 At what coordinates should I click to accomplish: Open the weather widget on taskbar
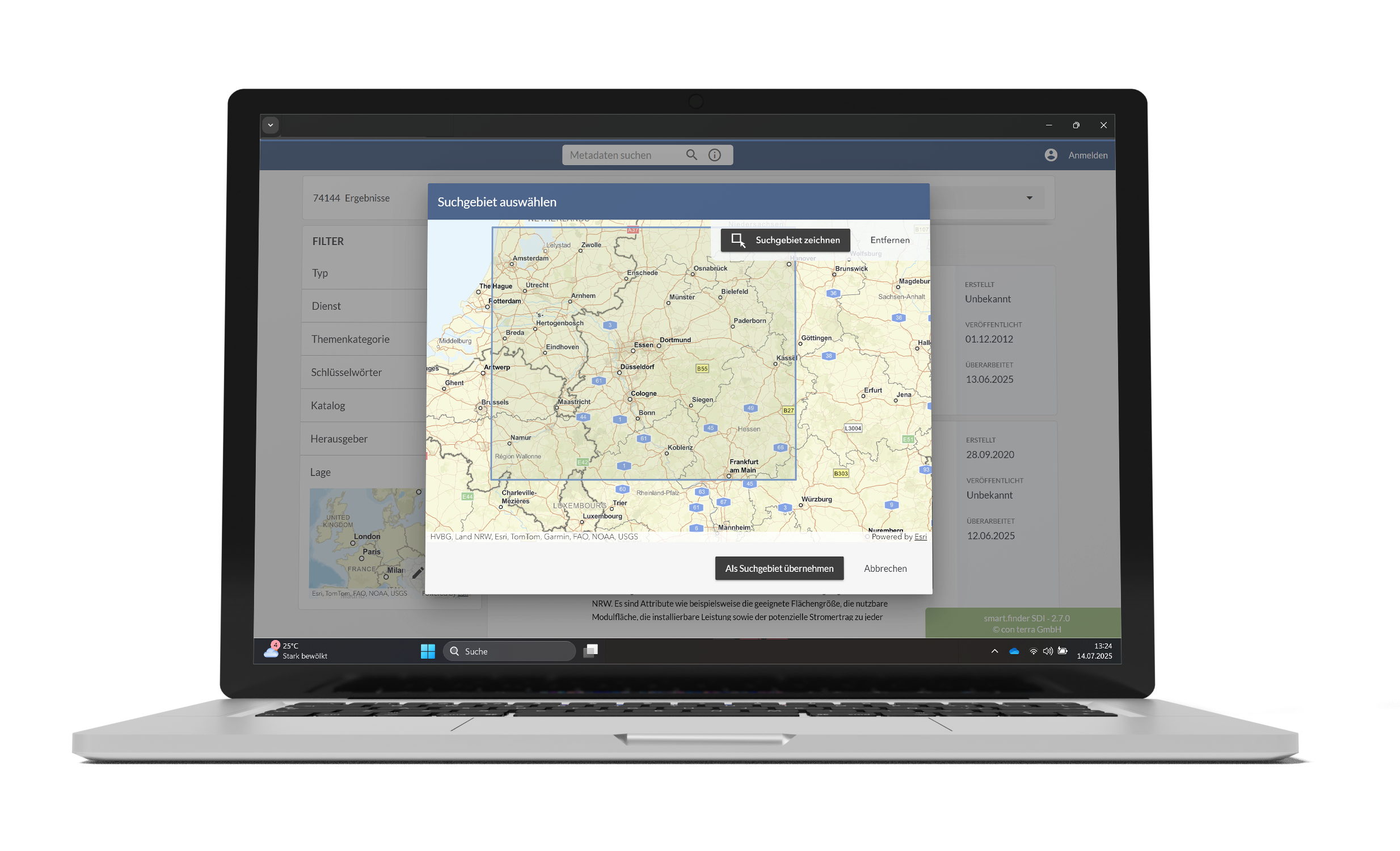click(296, 651)
